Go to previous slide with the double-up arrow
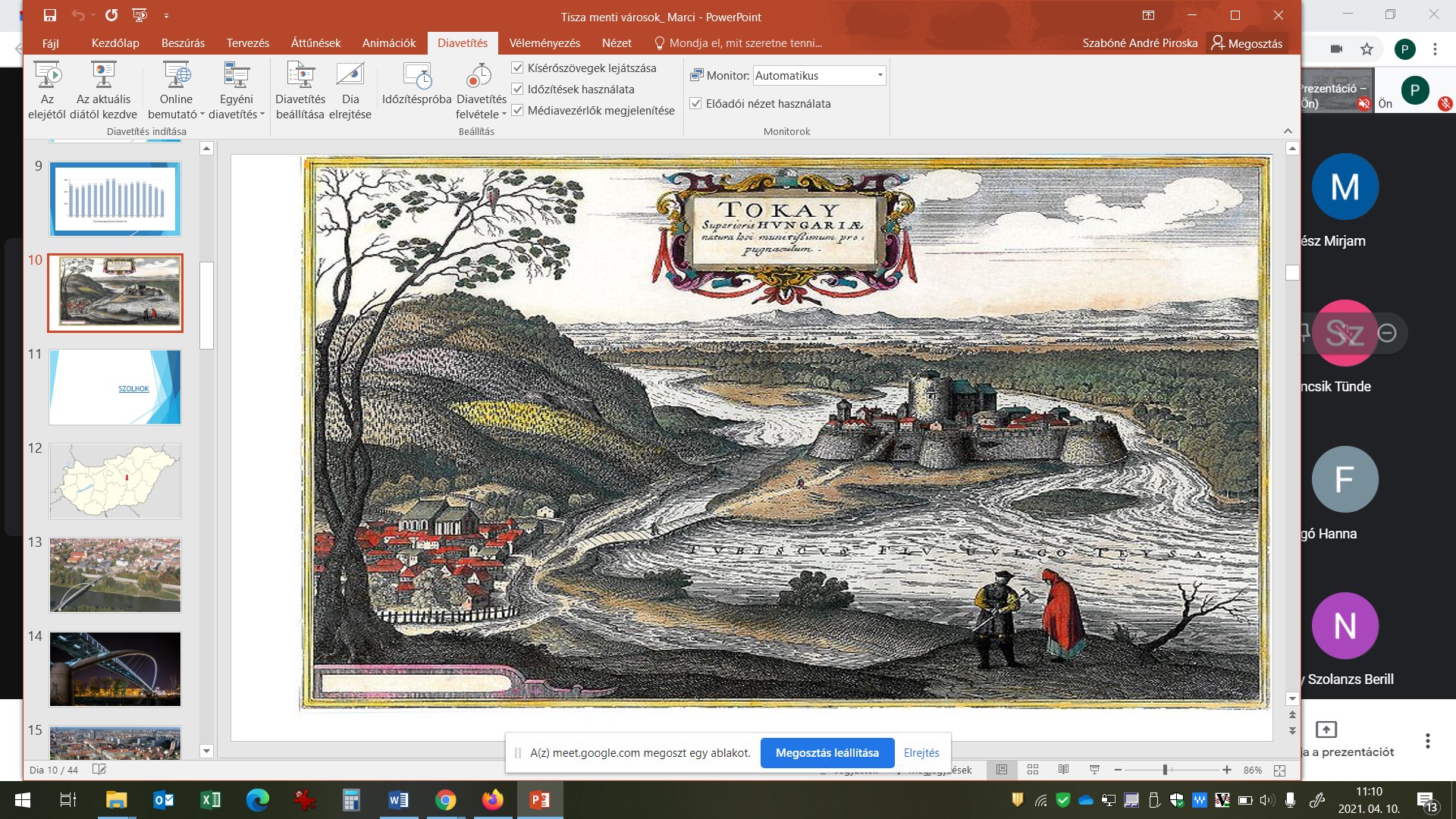 point(1292,714)
